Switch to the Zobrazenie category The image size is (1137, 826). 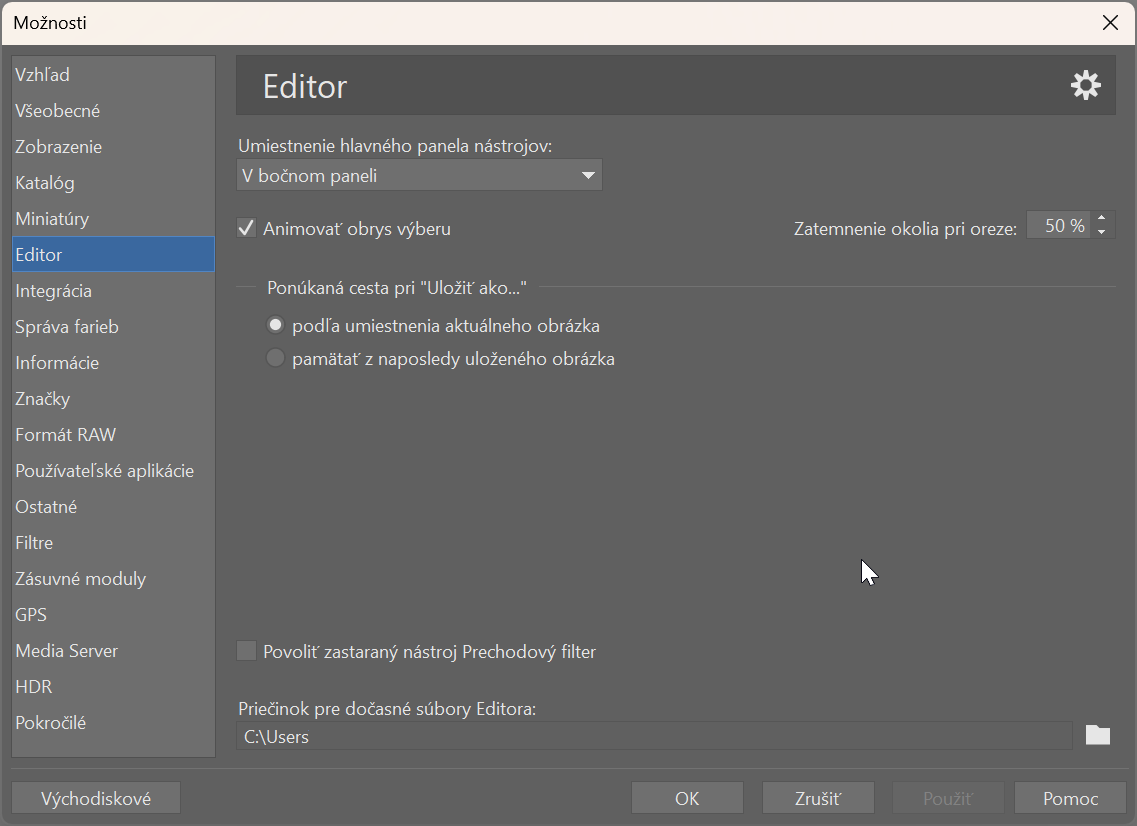coord(113,146)
